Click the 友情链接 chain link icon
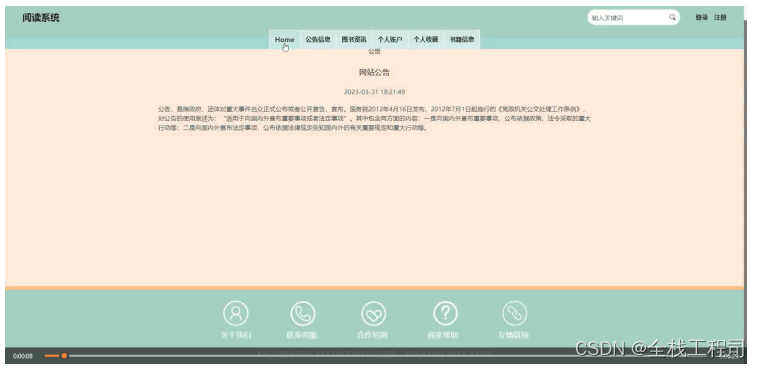This screenshot has width=760, height=368. [514, 313]
